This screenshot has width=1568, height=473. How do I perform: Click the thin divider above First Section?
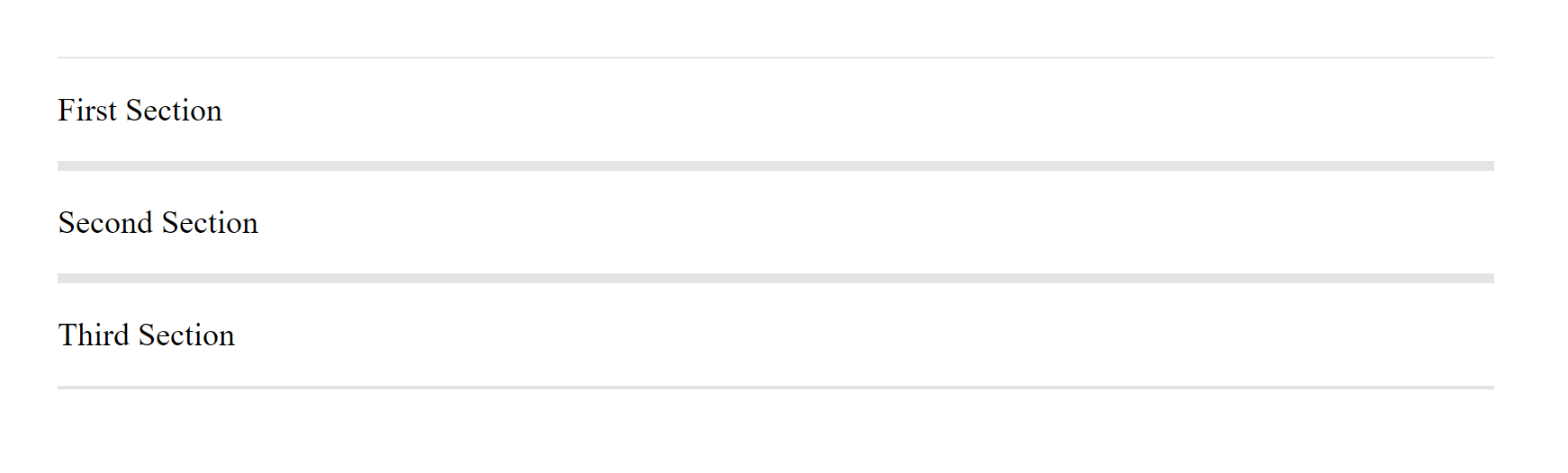(x=775, y=58)
